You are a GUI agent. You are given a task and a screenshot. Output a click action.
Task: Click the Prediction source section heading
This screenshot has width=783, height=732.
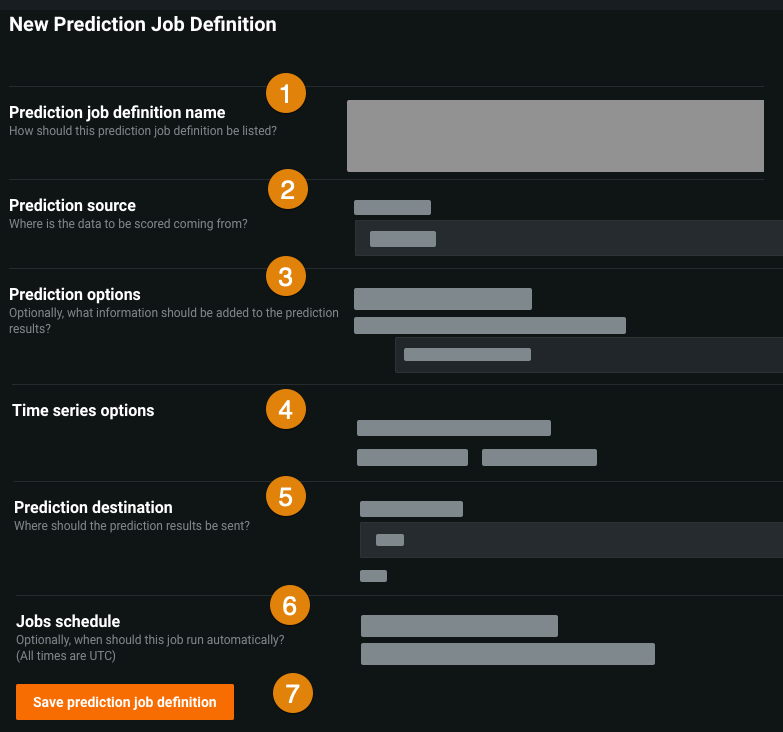pos(72,206)
